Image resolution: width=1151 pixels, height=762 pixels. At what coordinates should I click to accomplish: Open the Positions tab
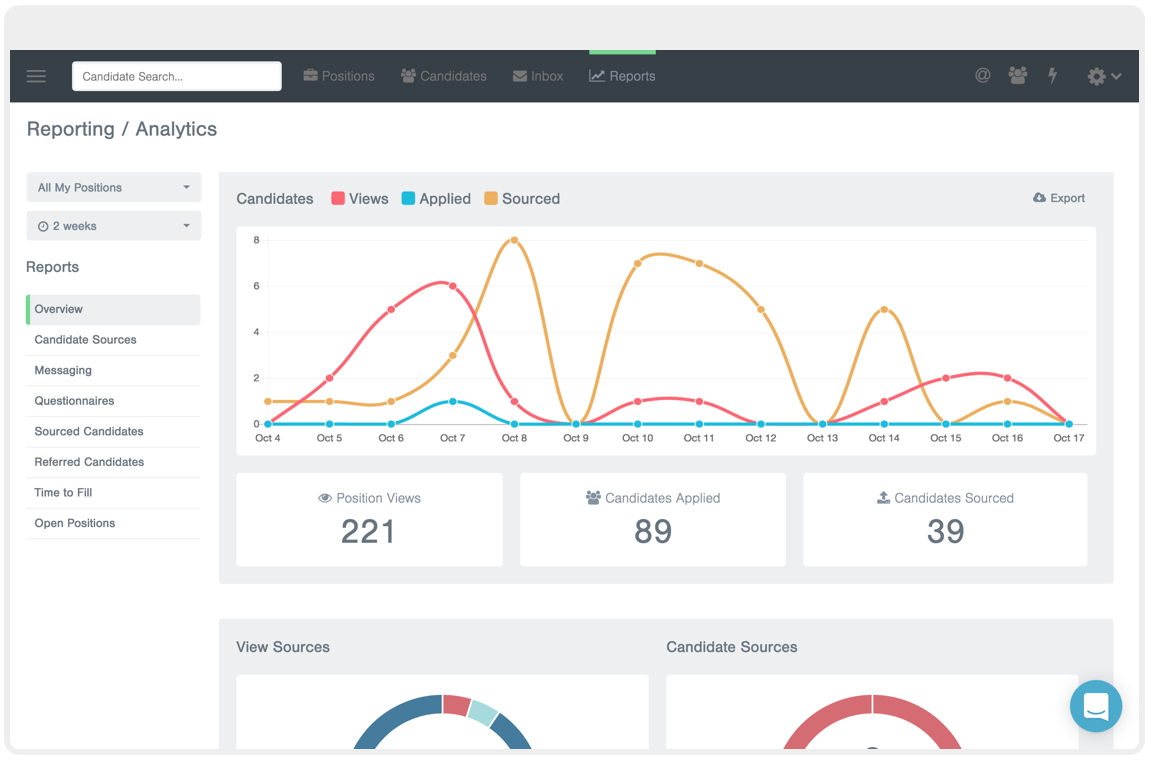coord(339,76)
